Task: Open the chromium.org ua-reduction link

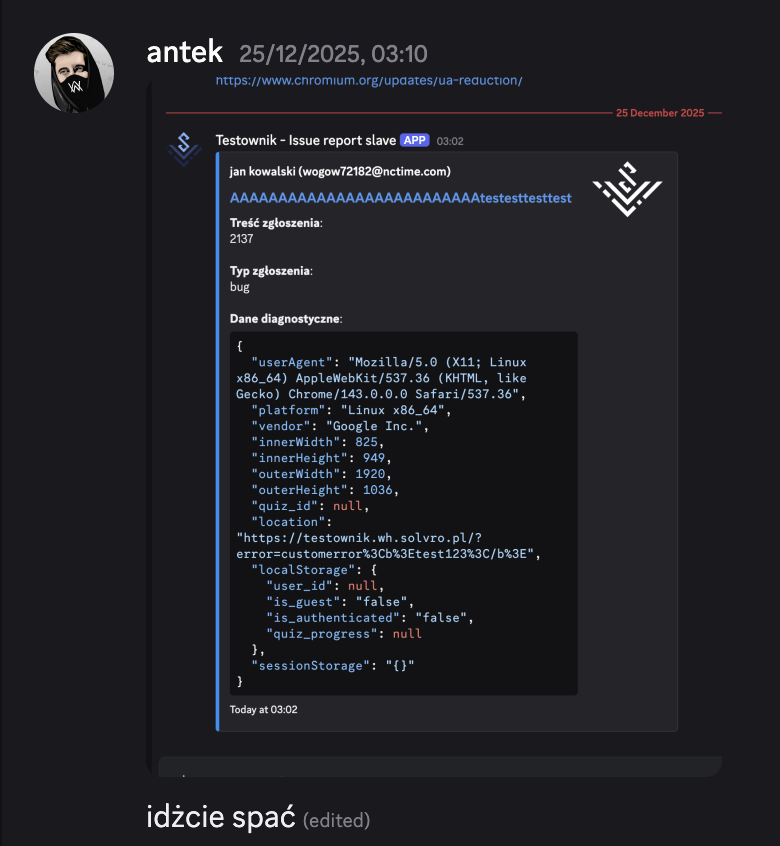Action: 369,80
